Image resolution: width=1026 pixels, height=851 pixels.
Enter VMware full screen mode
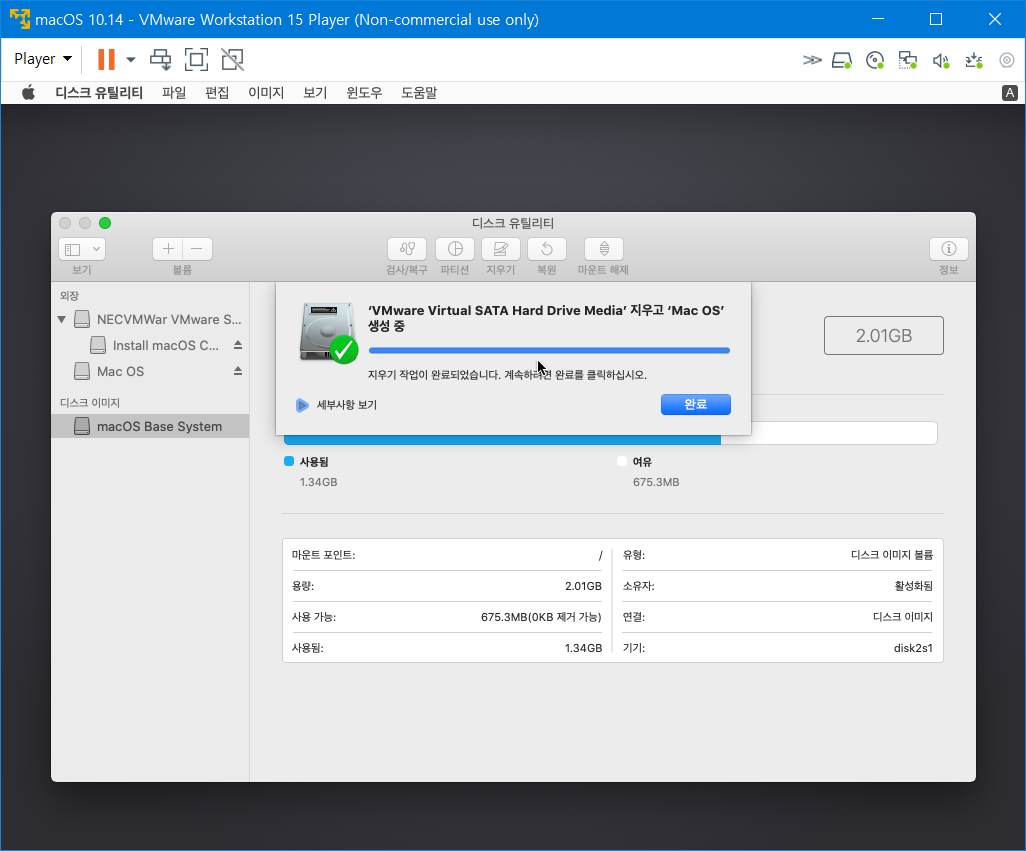tap(196, 60)
